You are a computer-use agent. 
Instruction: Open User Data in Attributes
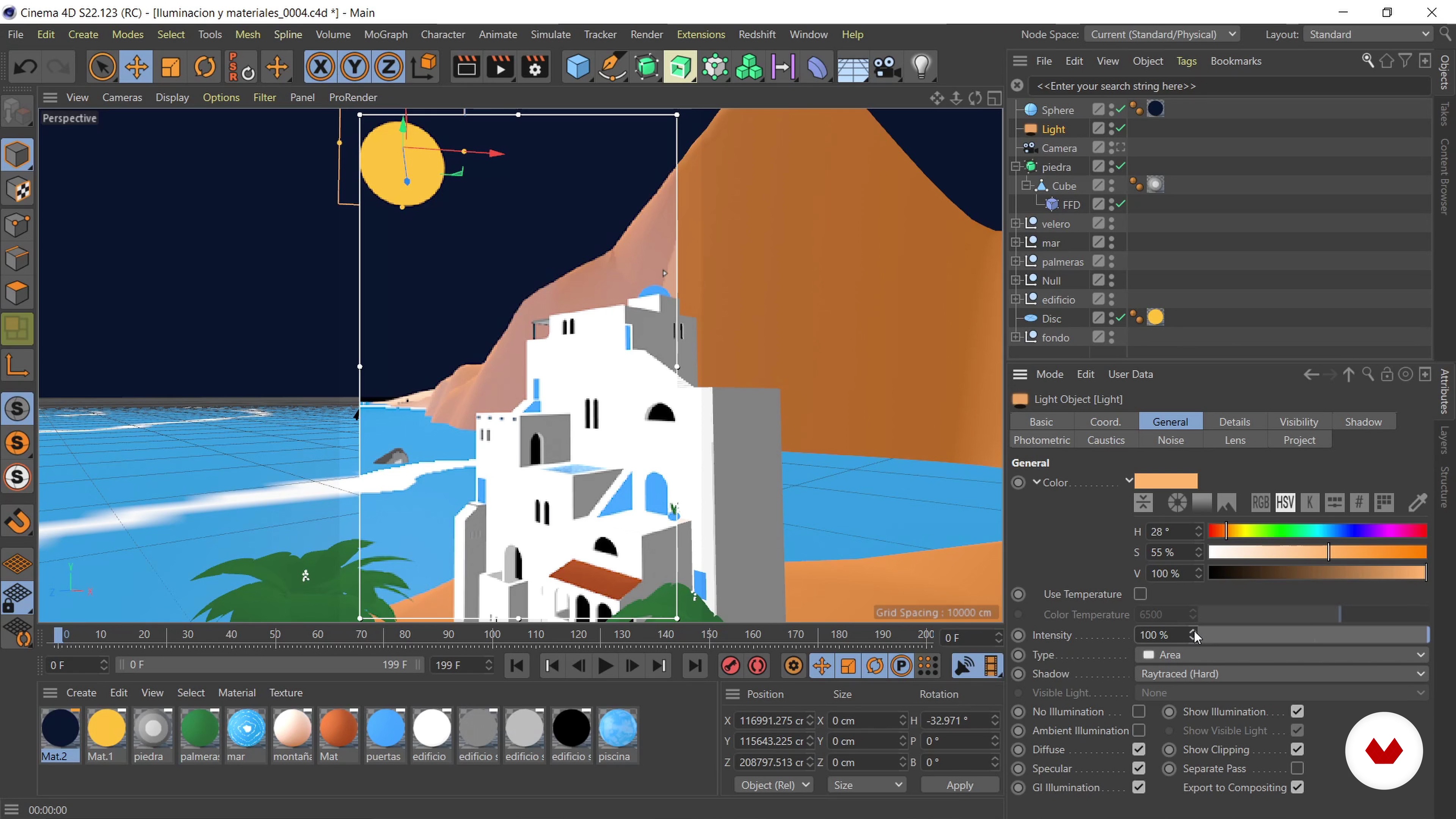coord(1130,374)
